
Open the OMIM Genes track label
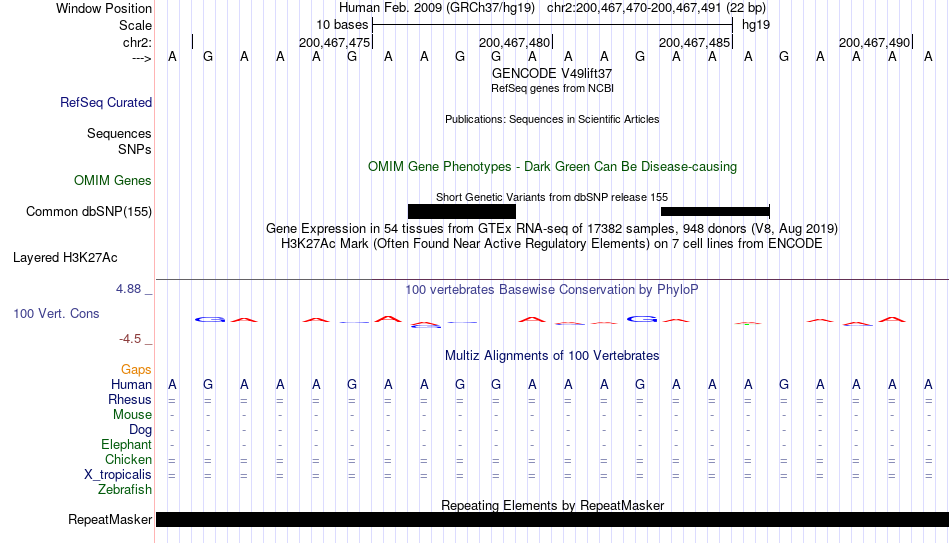[x=112, y=181]
